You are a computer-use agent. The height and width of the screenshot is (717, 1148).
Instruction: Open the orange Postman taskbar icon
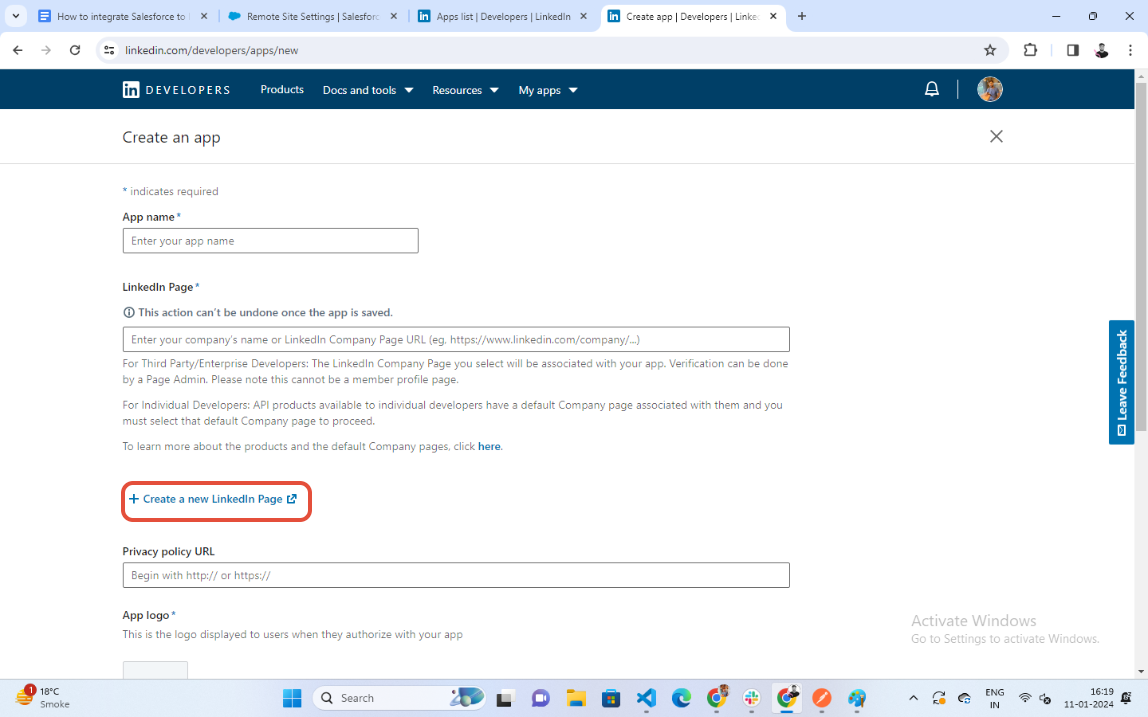[x=821, y=698]
